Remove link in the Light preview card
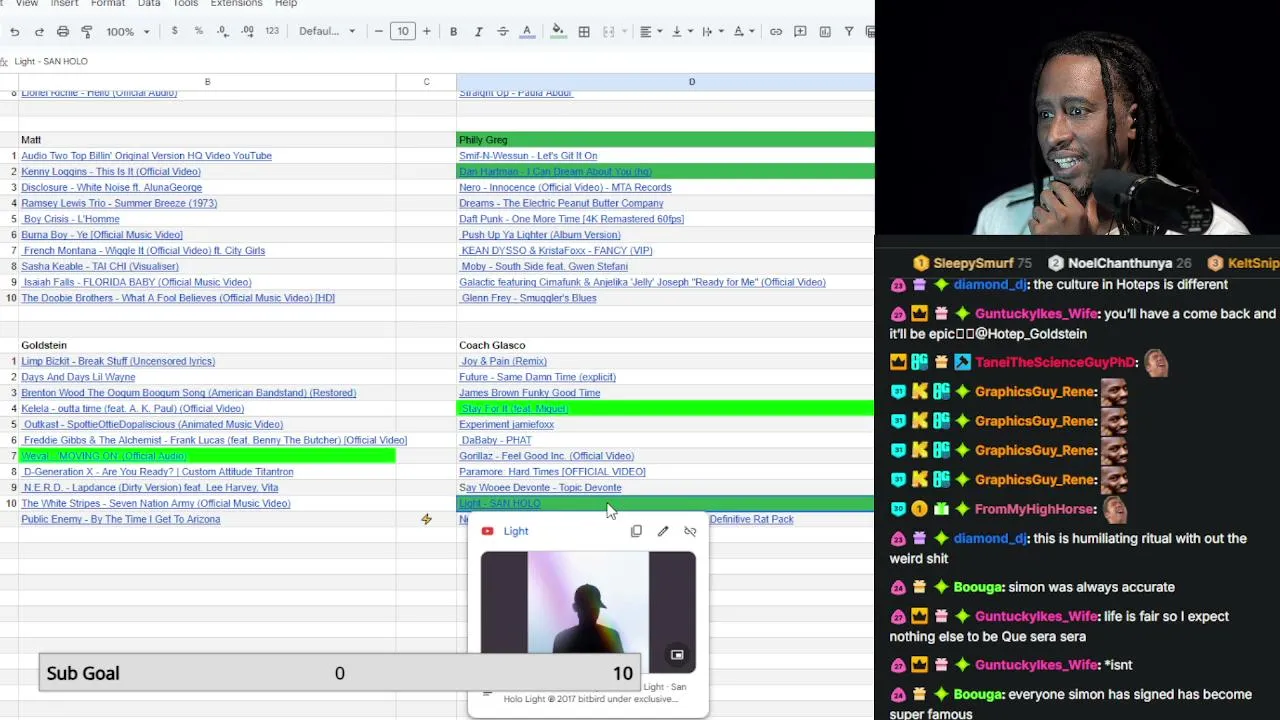1280x720 pixels. click(x=690, y=531)
